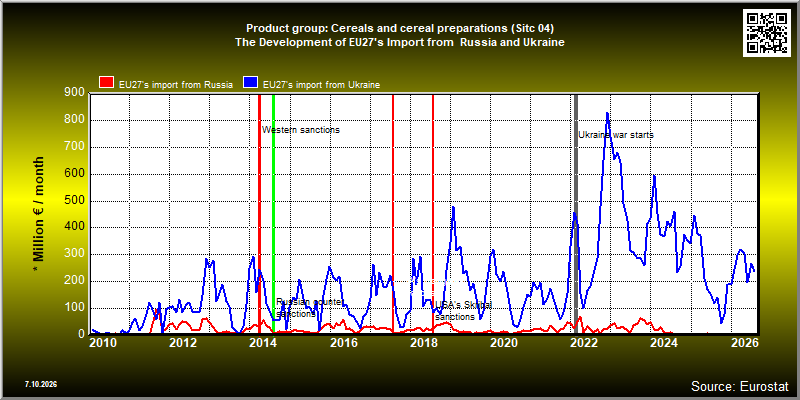Click the 500 y-axis value
Screen dimensions: 800x400
click(x=76, y=201)
